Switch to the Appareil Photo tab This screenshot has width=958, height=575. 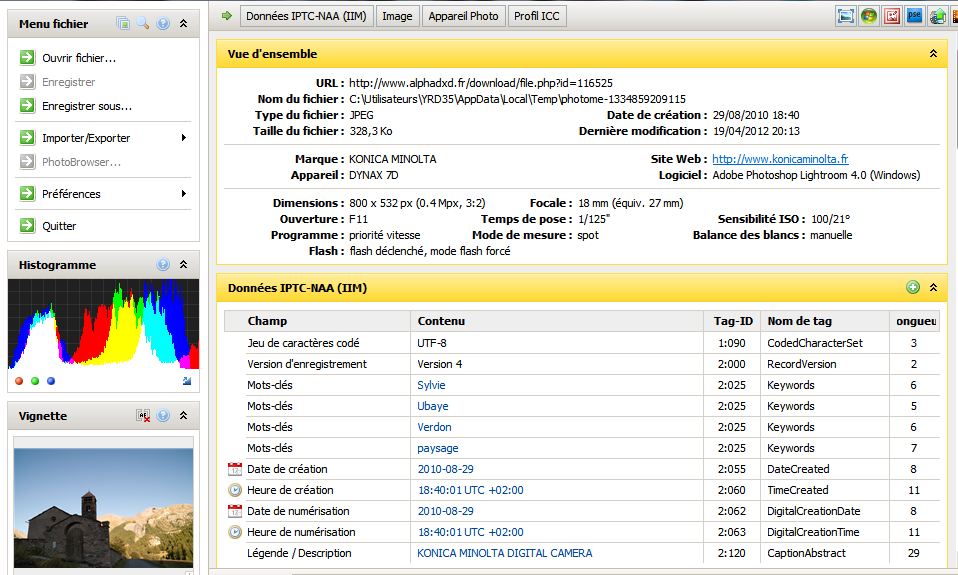point(463,16)
